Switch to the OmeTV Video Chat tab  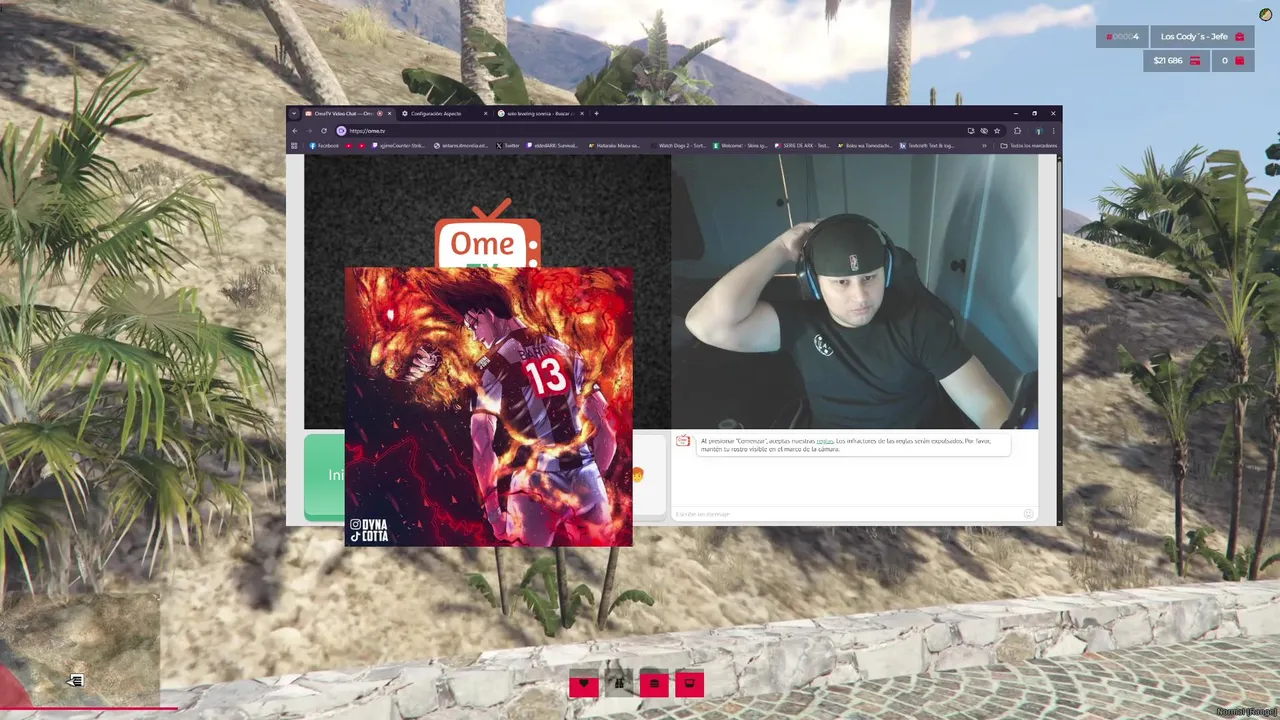(x=346, y=113)
